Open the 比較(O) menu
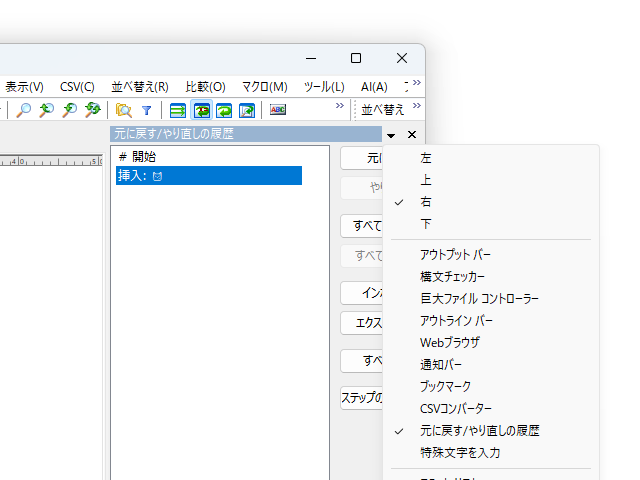This screenshot has height=480, width=640. tap(205, 87)
